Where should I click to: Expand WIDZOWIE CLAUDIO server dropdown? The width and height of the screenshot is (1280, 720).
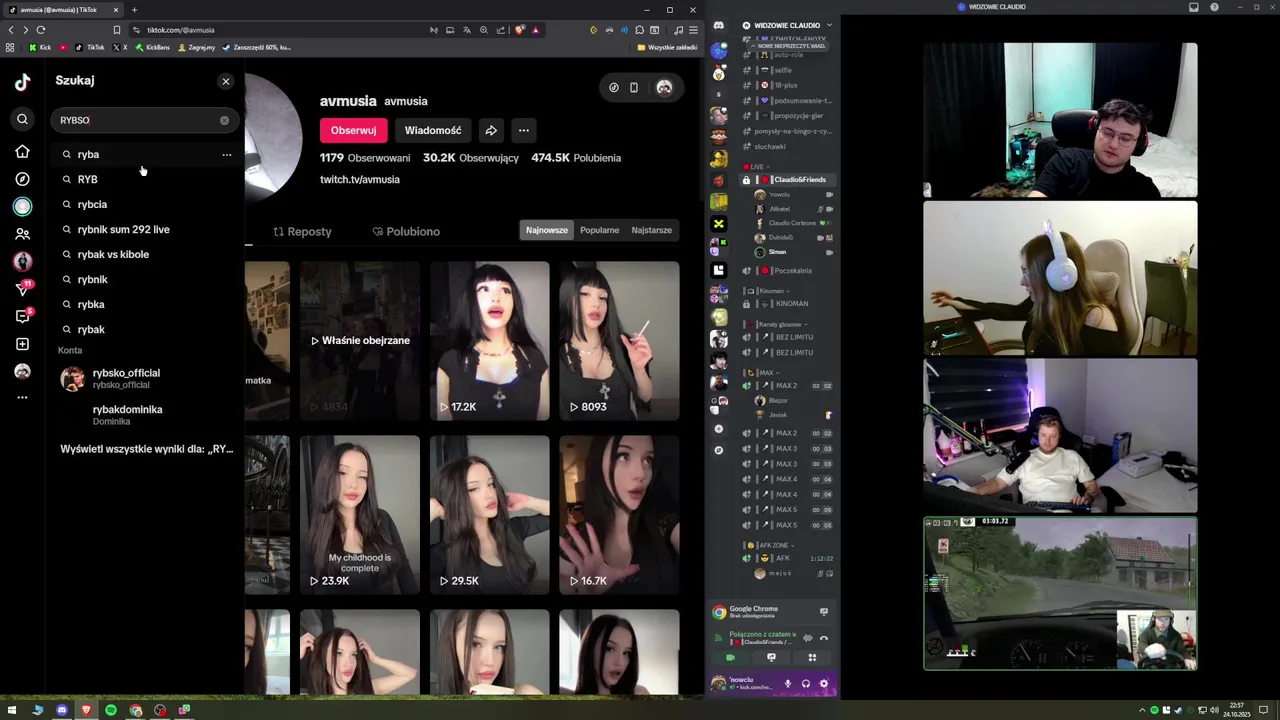click(x=829, y=25)
